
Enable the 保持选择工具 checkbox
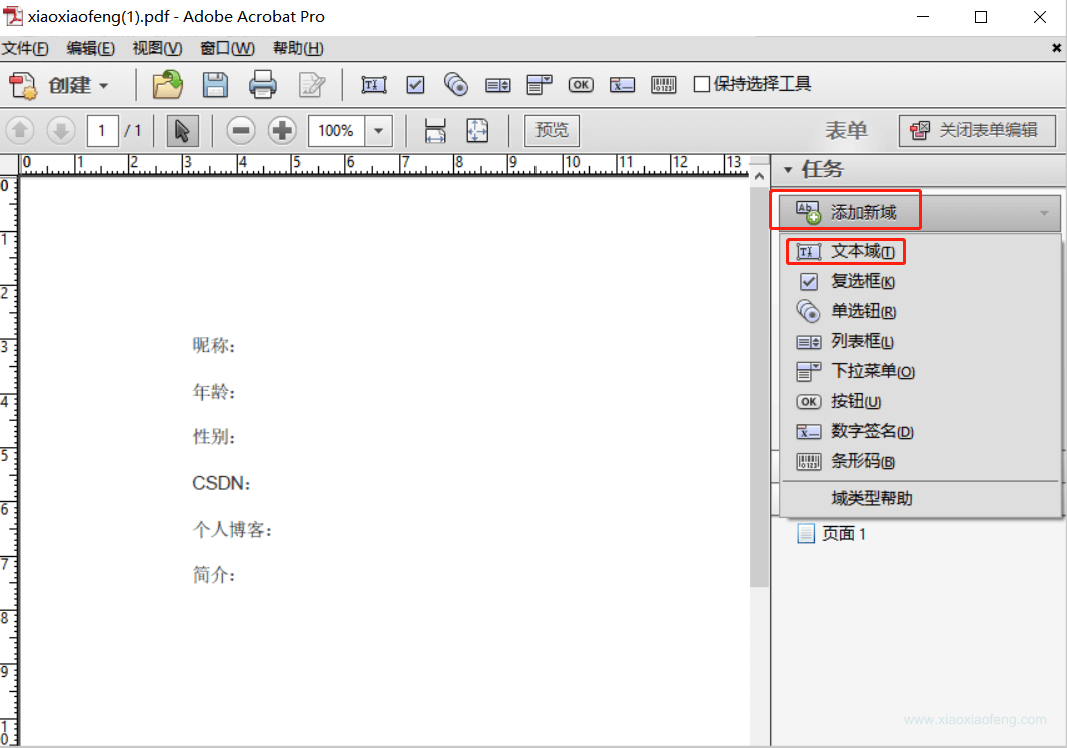tap(702, 84)
